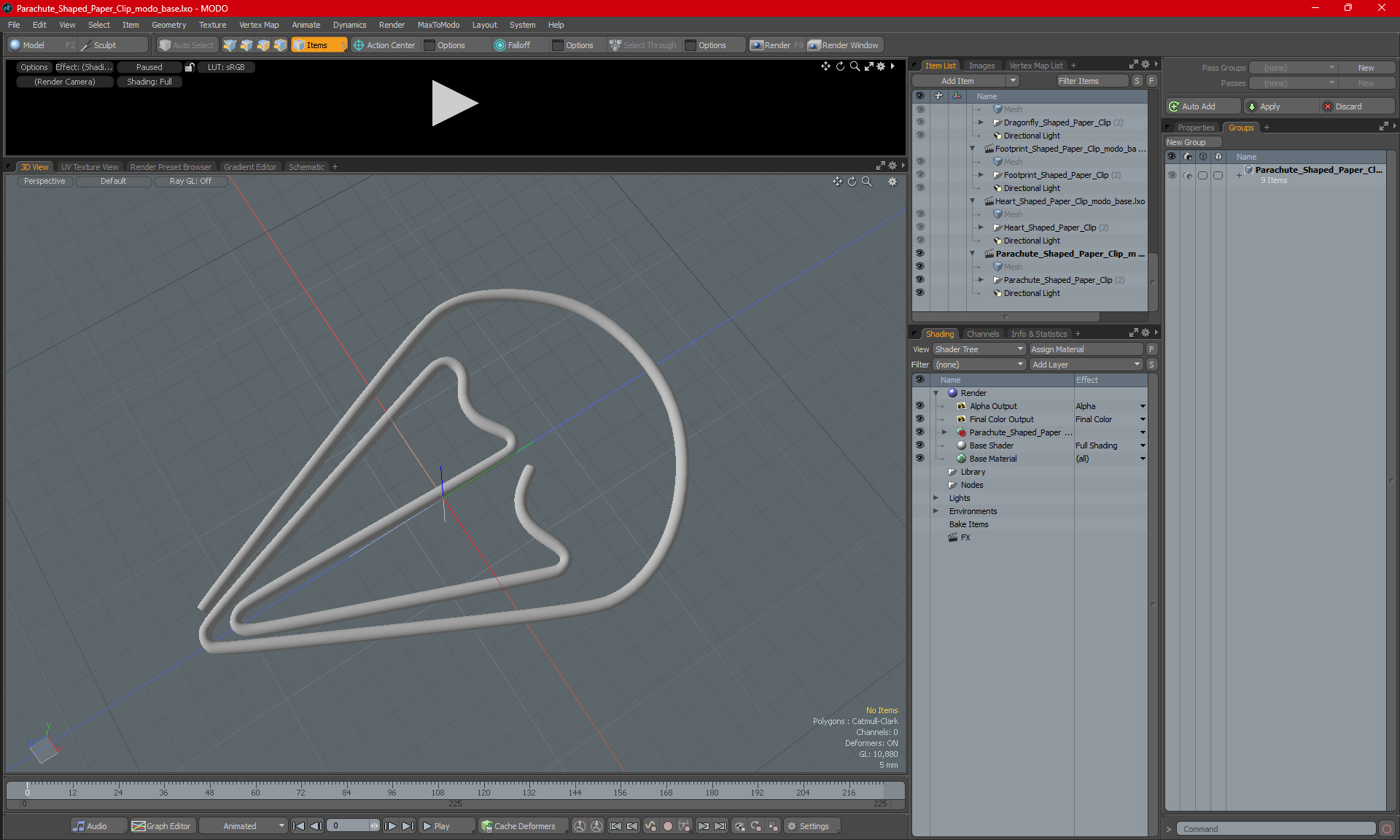Switch to the UV Texture View tab
1400x840 pixels.
[90, 167]
